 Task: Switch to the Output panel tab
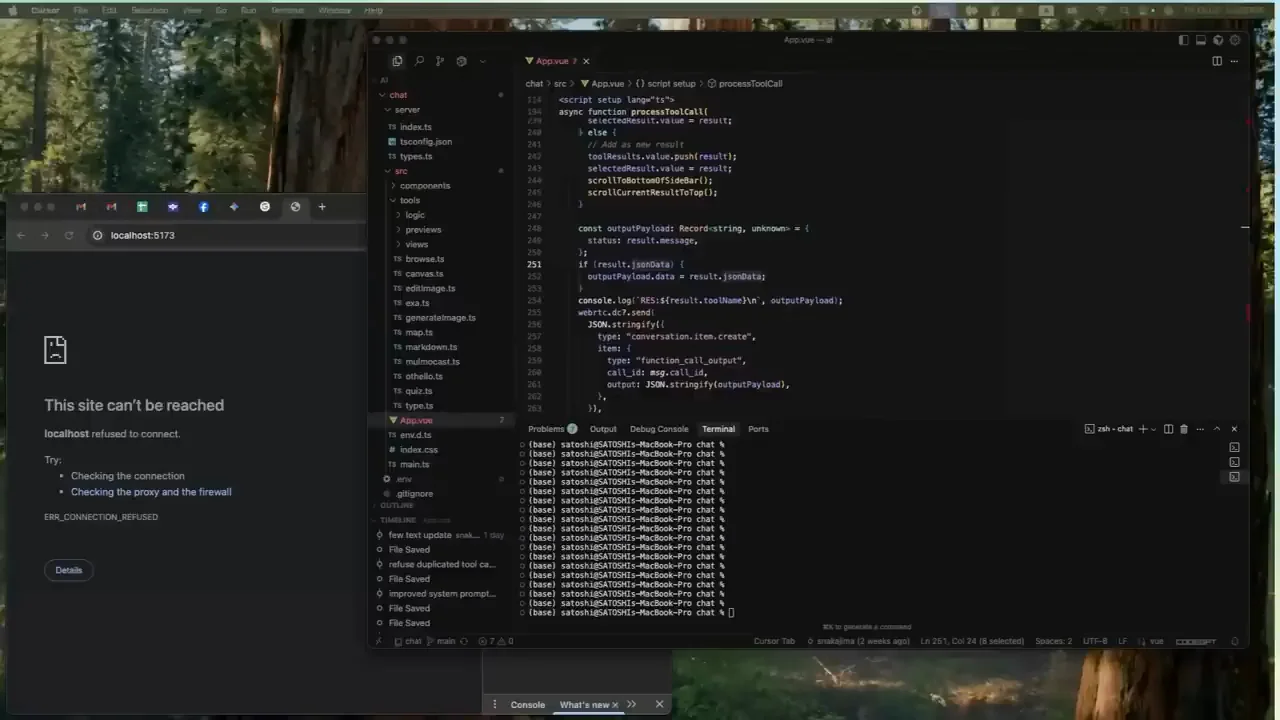[x=603, y=429]
